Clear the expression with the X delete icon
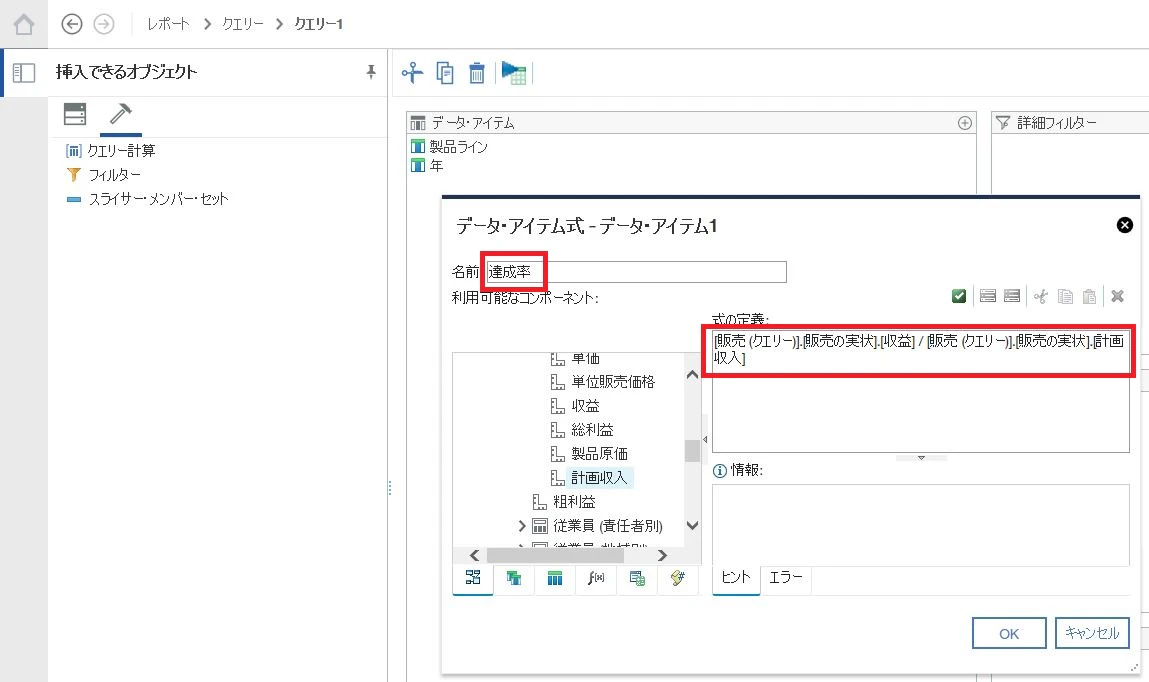 pyautogui.click(x=1117, y=296)
